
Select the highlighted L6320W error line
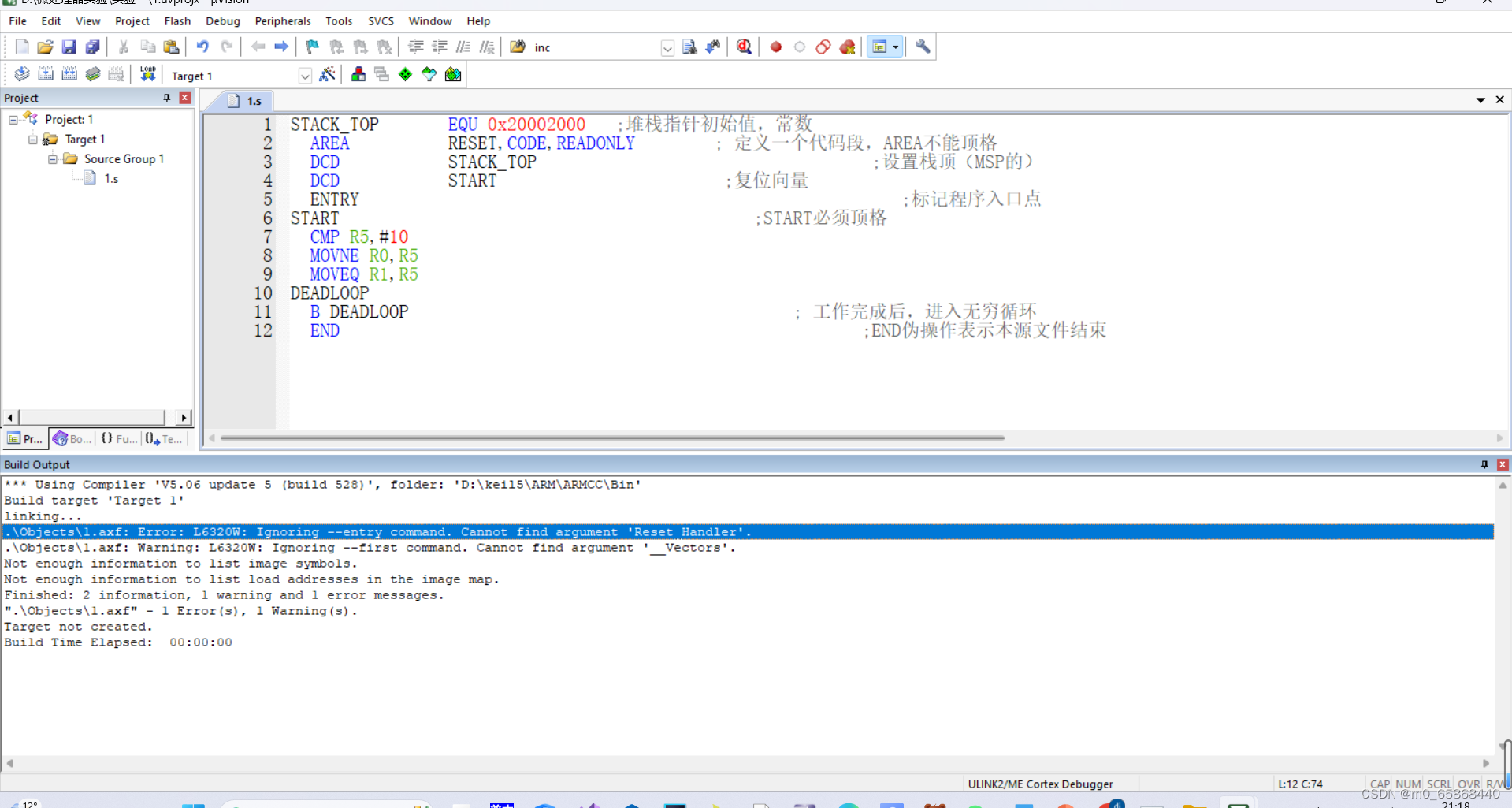(x=378, y=532)
